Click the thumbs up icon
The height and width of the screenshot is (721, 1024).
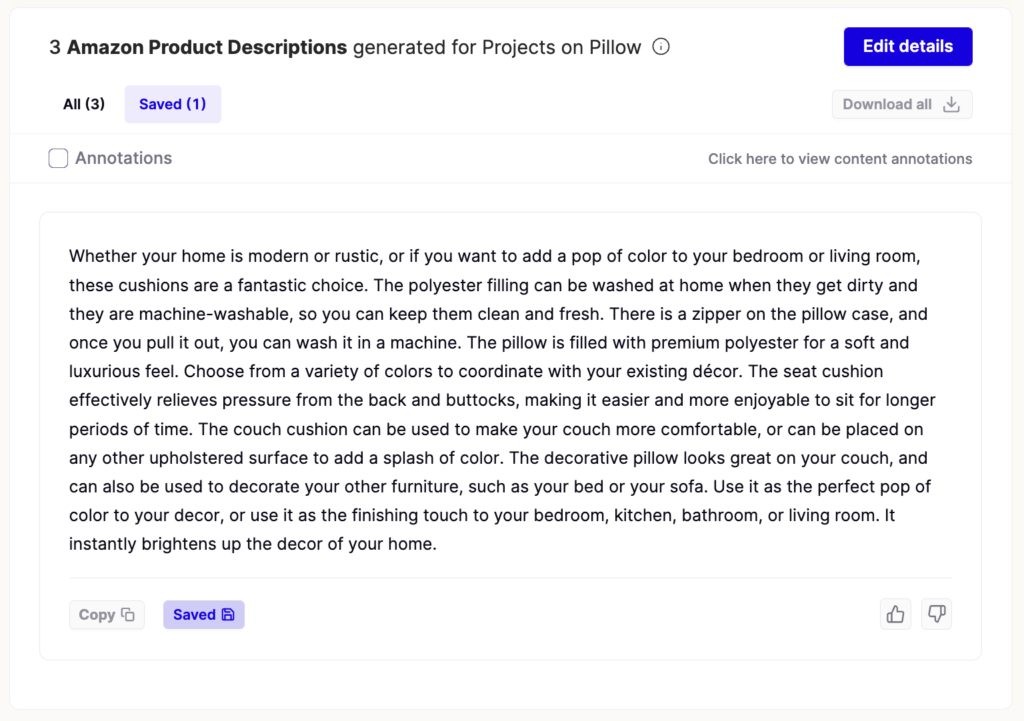coord(895,614)
